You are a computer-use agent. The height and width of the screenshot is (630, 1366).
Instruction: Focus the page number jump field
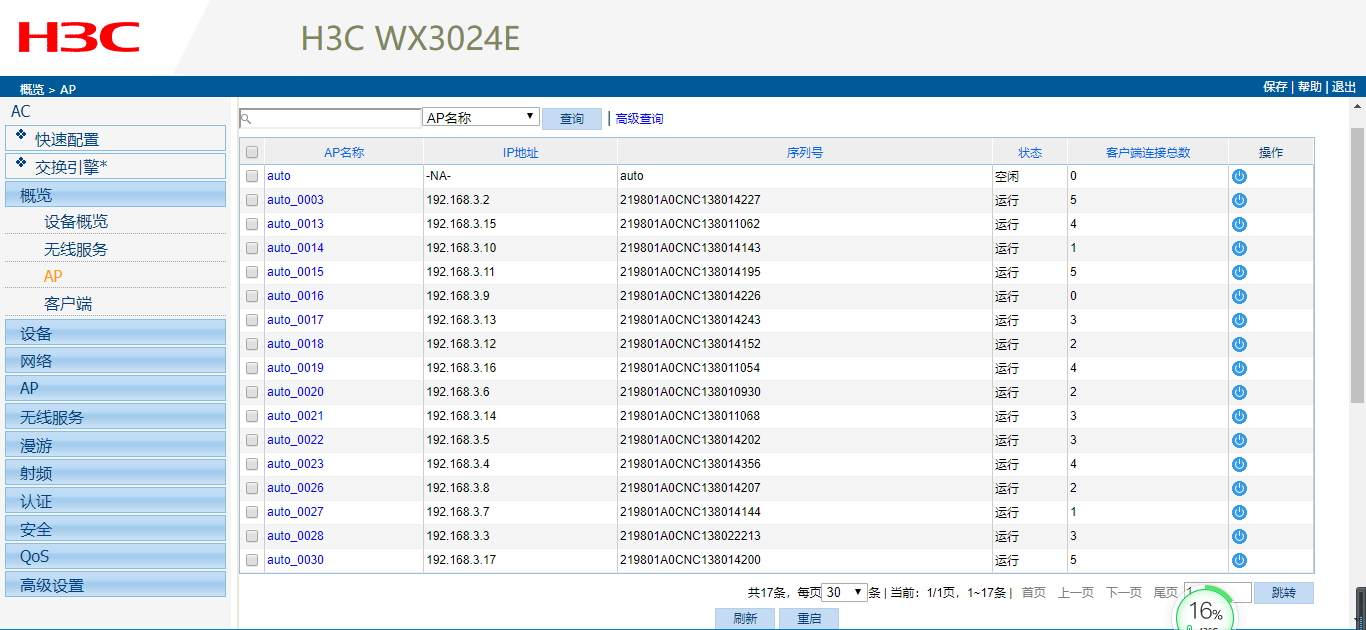1217,592
